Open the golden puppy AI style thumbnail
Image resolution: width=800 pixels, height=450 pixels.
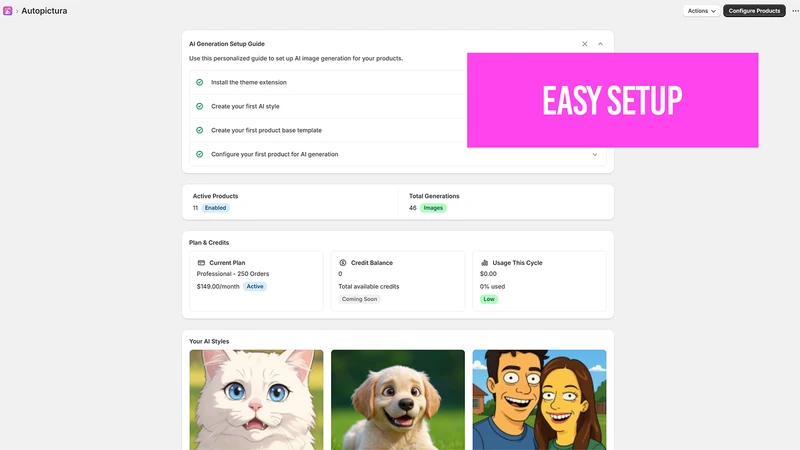tap(398, 399)
